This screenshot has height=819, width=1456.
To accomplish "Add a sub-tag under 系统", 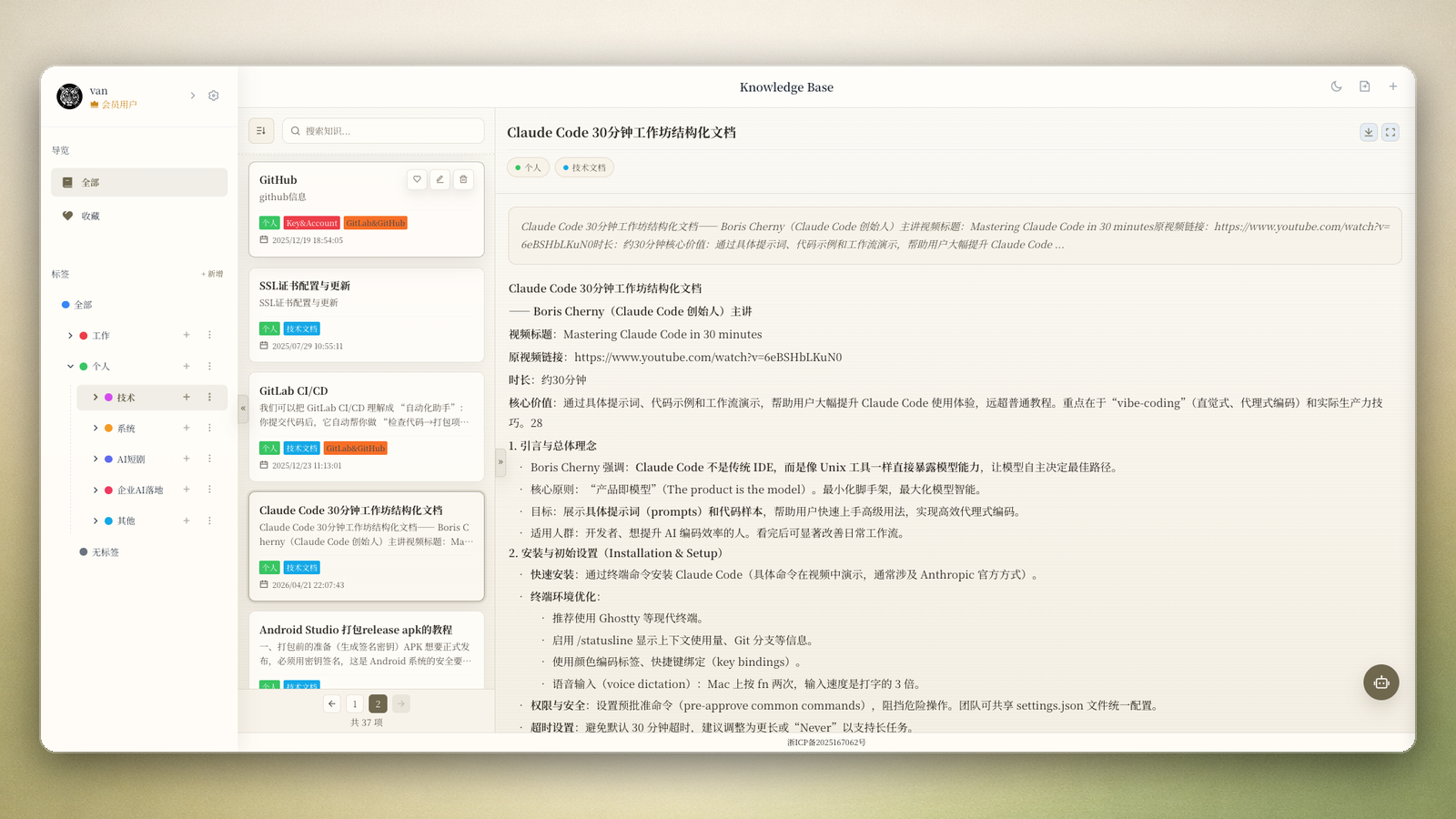I will pos(187,428).
